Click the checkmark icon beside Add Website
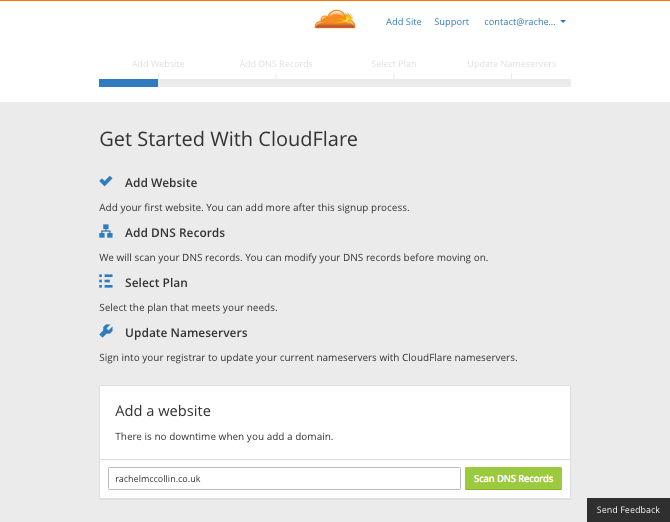Screen dimensions: 670x522 (x=106, y=182)
